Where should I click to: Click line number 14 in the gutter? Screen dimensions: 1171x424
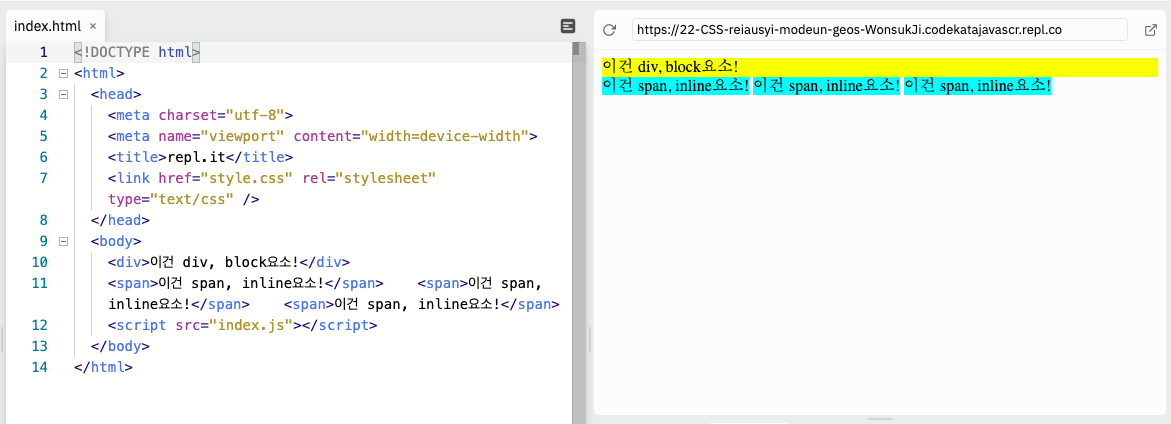tap(40, 367)
